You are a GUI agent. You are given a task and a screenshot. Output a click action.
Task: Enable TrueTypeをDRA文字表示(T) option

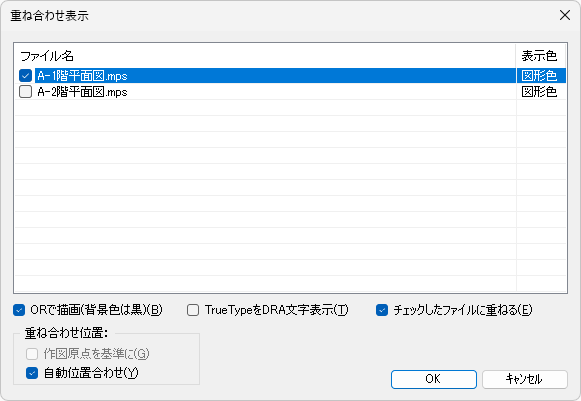[x=193, y=310]
